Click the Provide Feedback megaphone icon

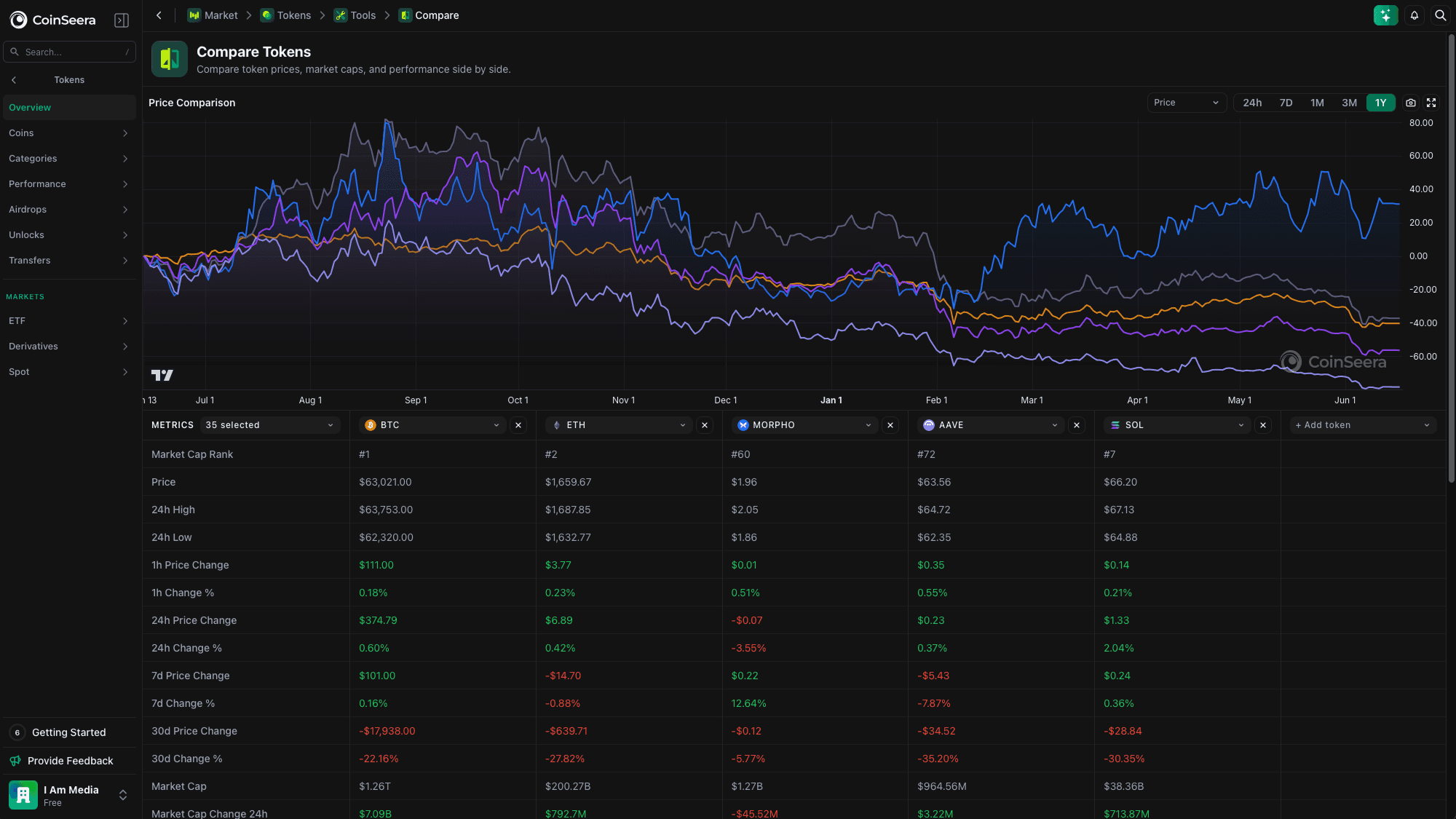click(x=15, y=761)
